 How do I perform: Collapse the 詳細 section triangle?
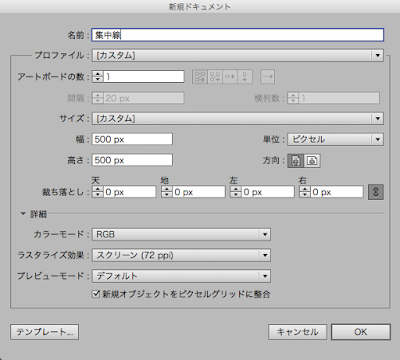pos(23,214)
